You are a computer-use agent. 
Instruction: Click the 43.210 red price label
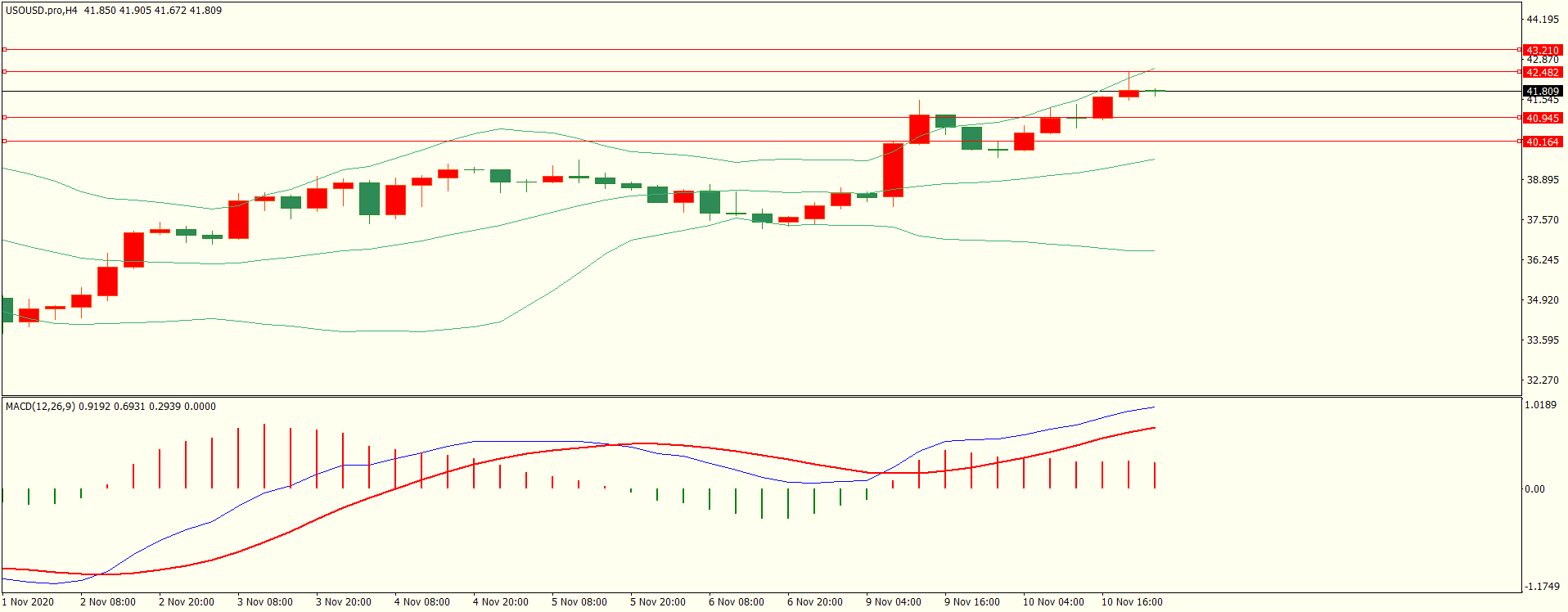[x=1543, y=50]
